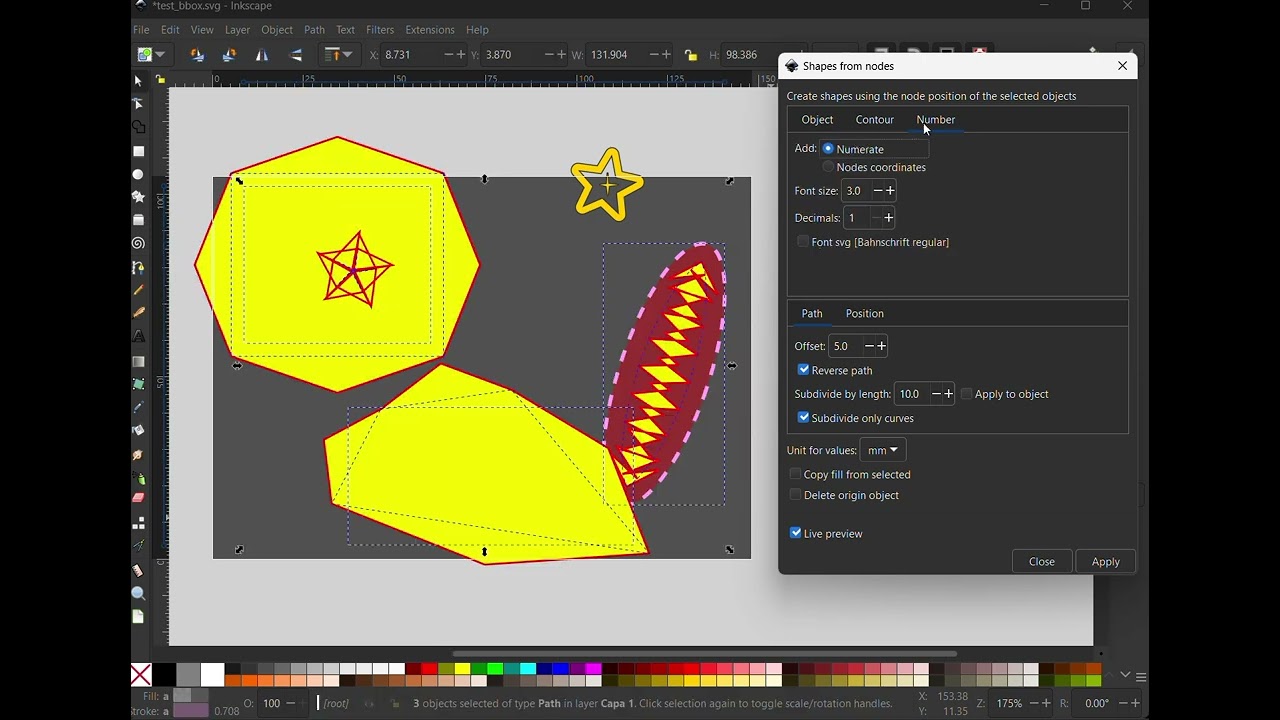Image resolution: width=1280 pixels, height=720 pixels.
Task: Rotate selection 90° counter-clockwise
Action: [197, 55]
